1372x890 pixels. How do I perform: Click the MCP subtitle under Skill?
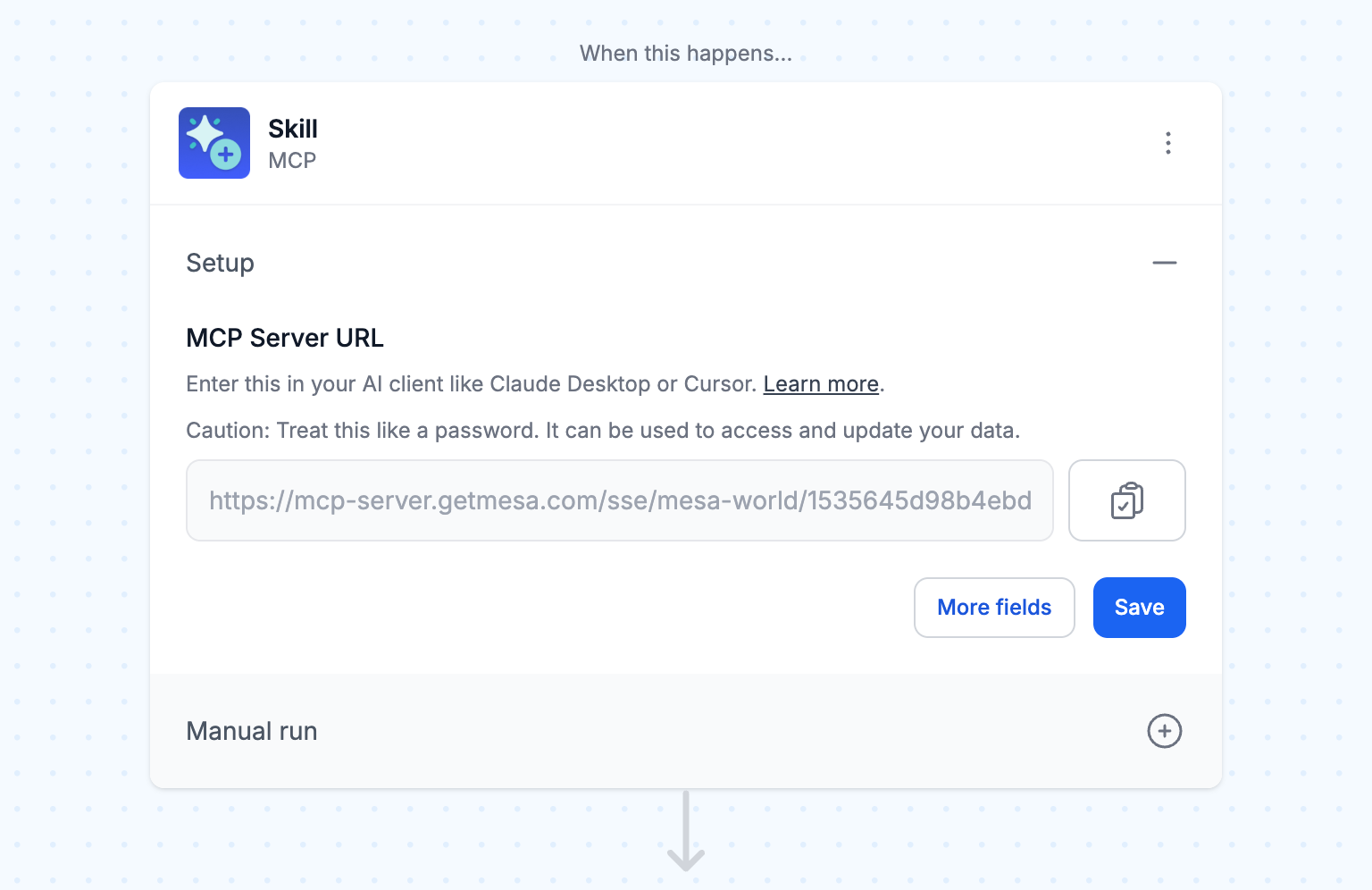(x=292, y=161)
